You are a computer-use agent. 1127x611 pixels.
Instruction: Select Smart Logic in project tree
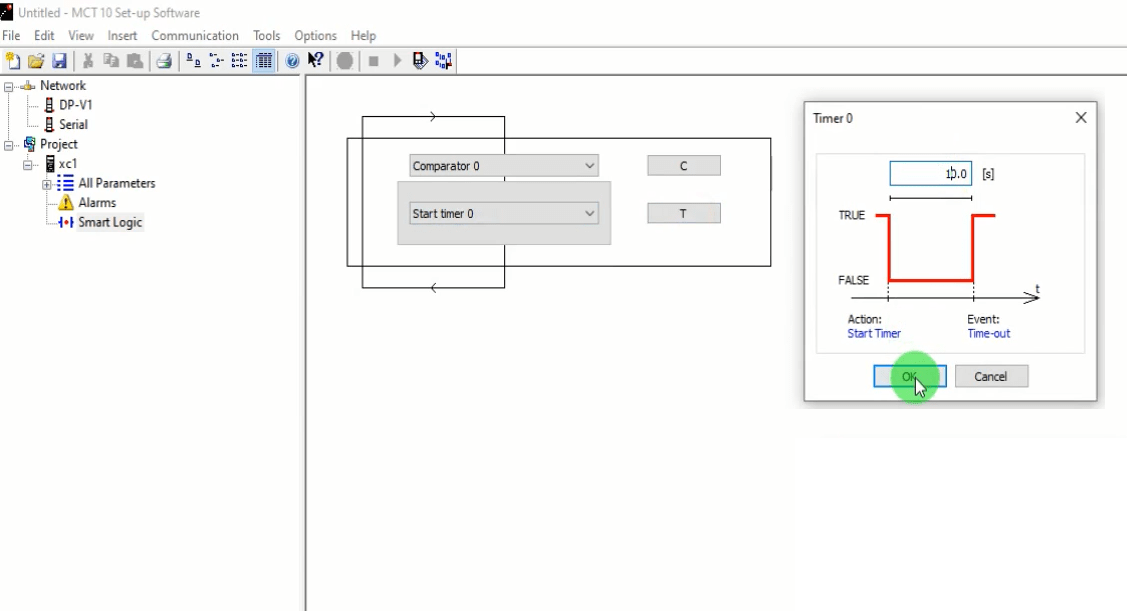coord(110,223)
